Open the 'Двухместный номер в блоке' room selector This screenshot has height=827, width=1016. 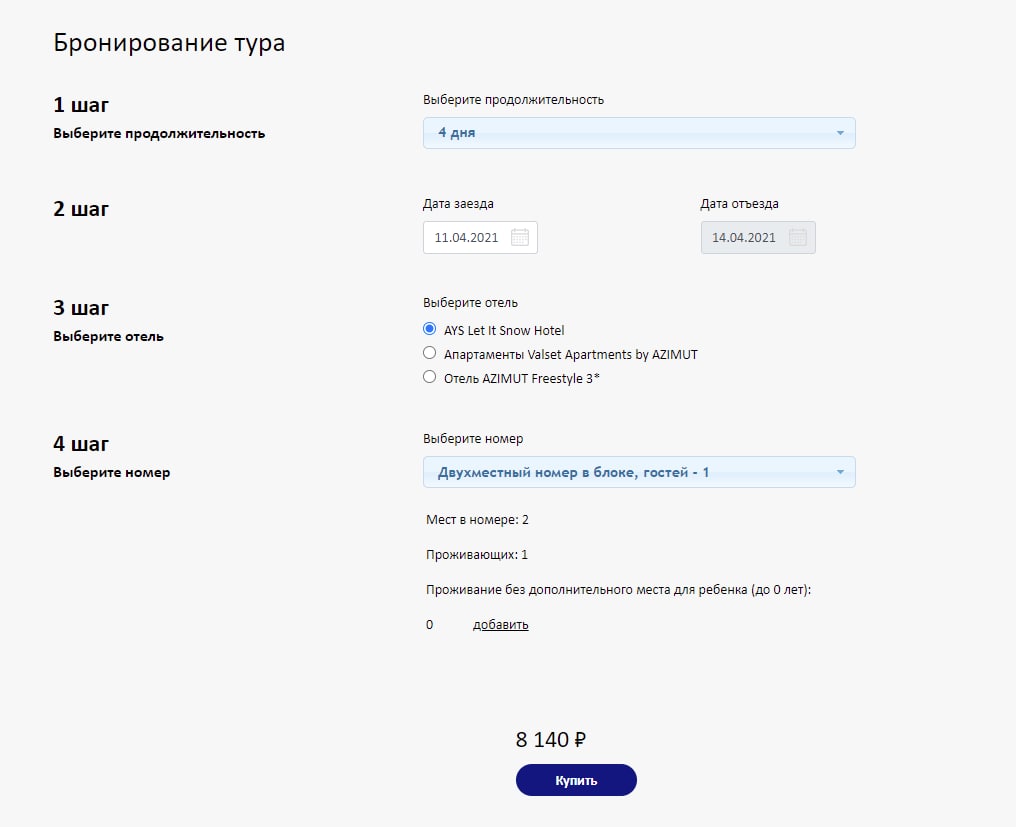[639, 472]
